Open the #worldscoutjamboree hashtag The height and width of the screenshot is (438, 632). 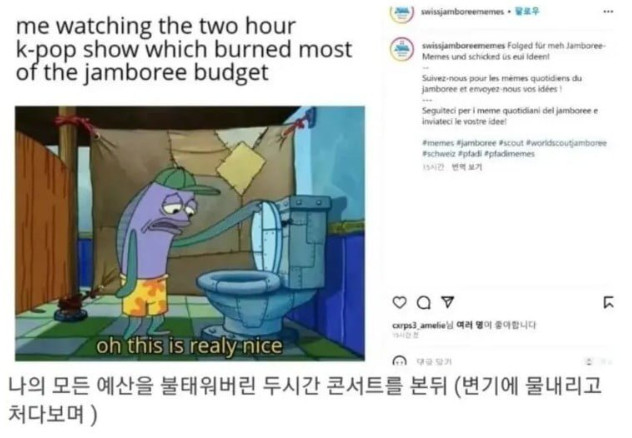pyautogui.click(x=566, y=143)
